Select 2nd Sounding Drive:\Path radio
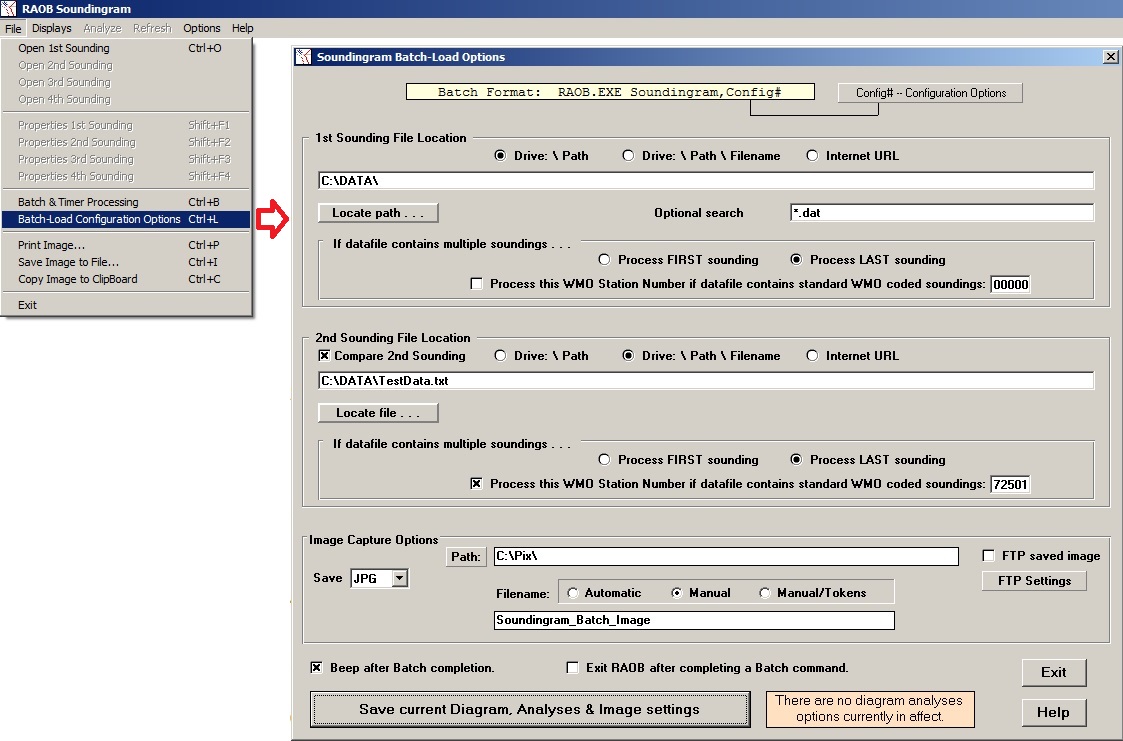Screen dimensions: 1123x741 [x=500, y=355]
